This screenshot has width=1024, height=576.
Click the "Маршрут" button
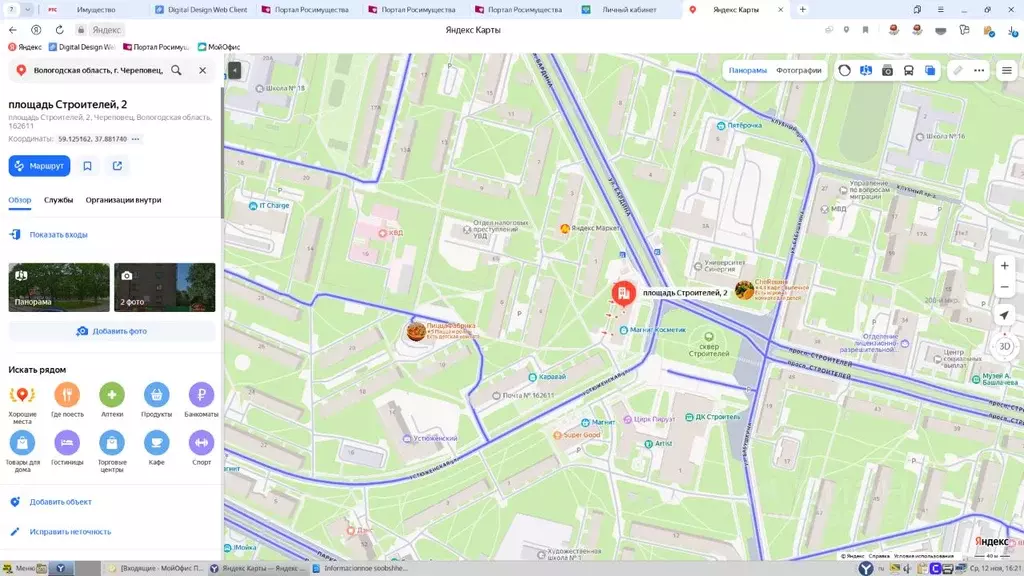coord(39,165)
